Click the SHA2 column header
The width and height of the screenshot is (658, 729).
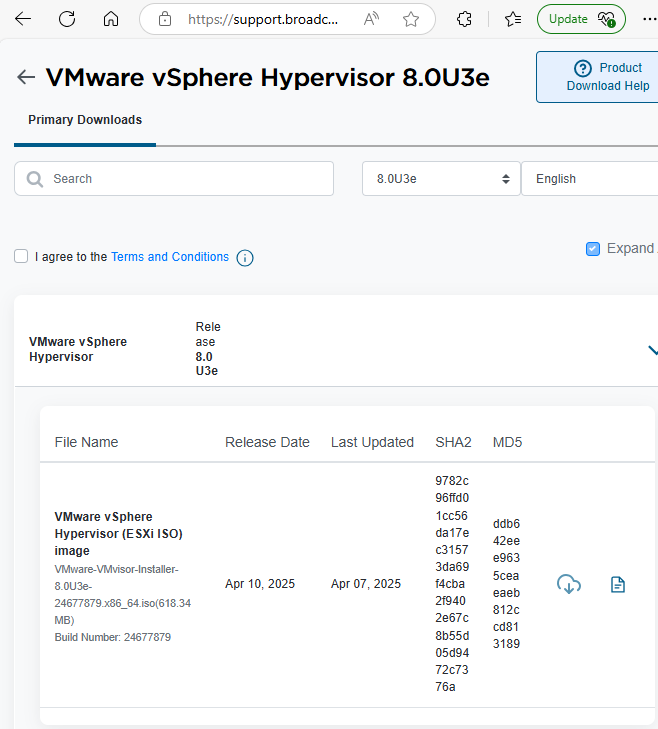(453, 442)
